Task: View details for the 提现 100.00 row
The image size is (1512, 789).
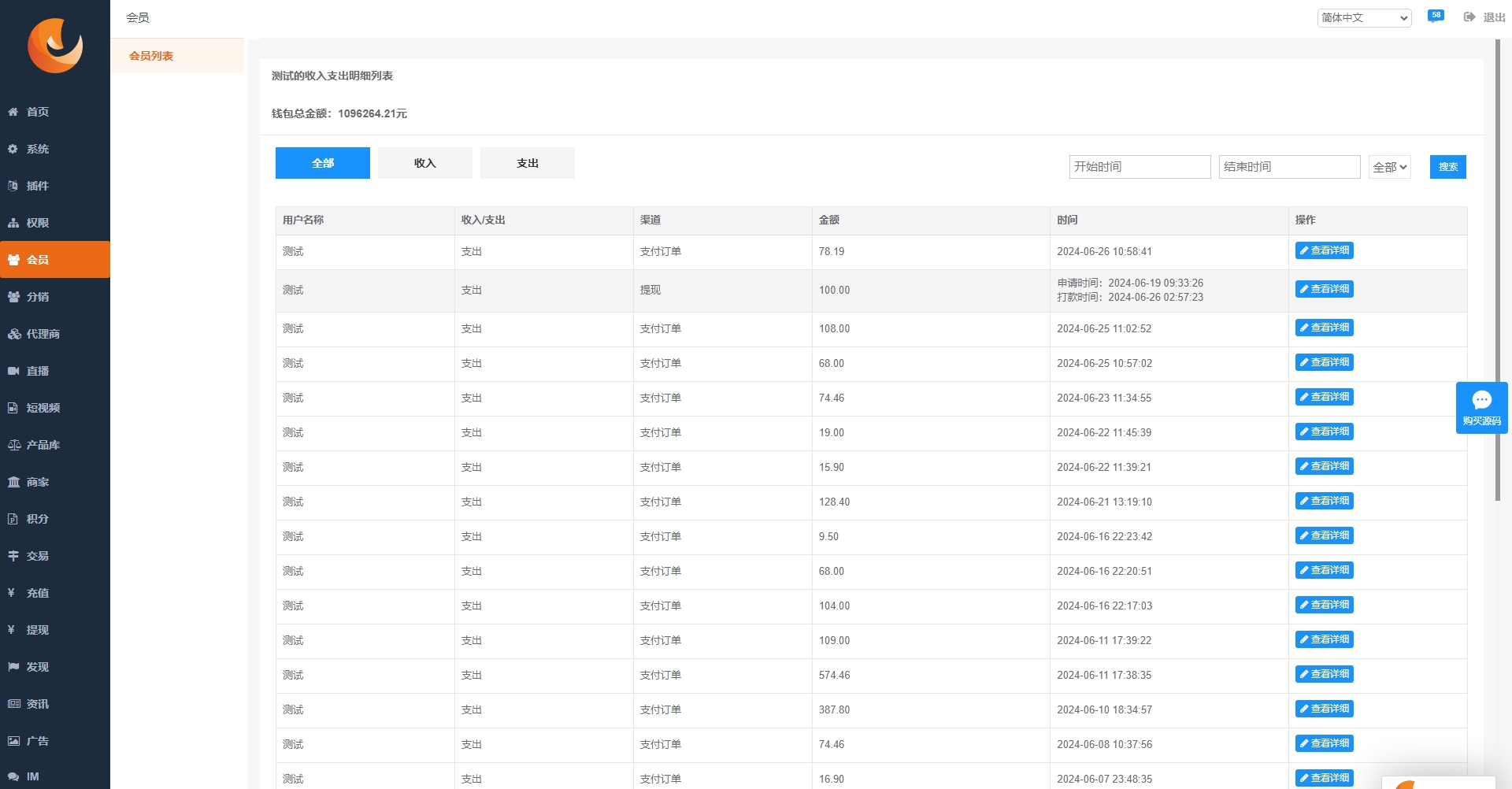Action: tap(1324, 289)
